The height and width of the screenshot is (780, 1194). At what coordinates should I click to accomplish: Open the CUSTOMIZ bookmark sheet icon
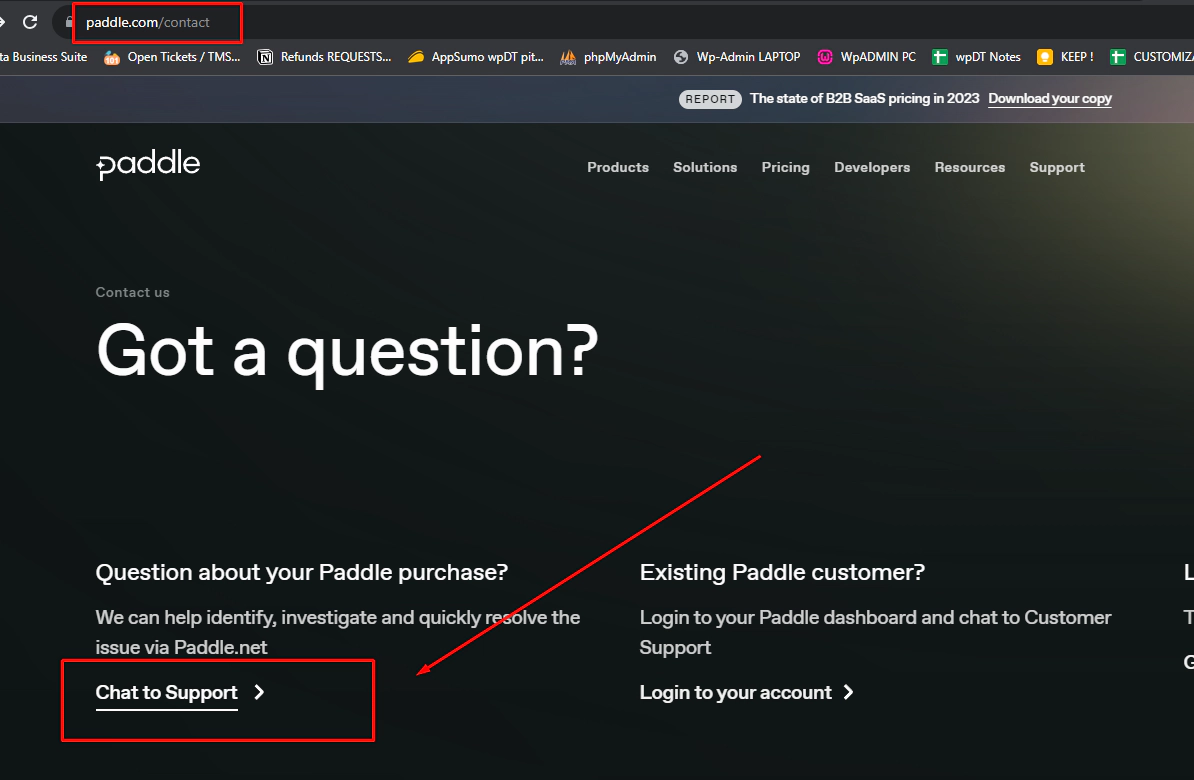1117,57
